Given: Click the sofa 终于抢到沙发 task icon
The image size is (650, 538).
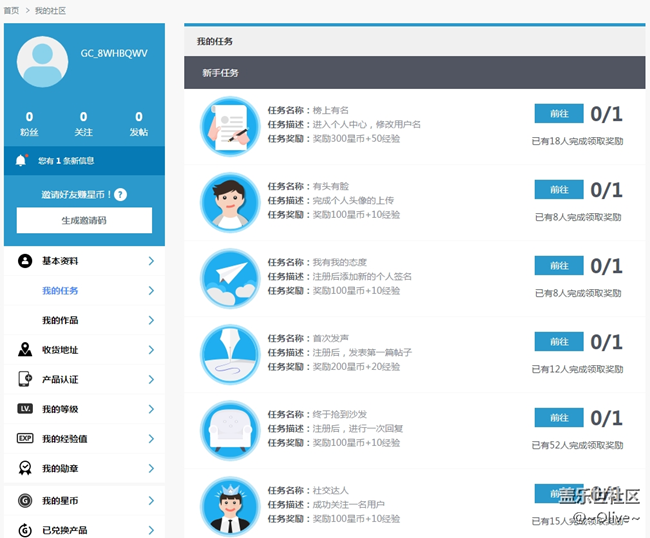Looking at the screenshot, I should point(230,430).
